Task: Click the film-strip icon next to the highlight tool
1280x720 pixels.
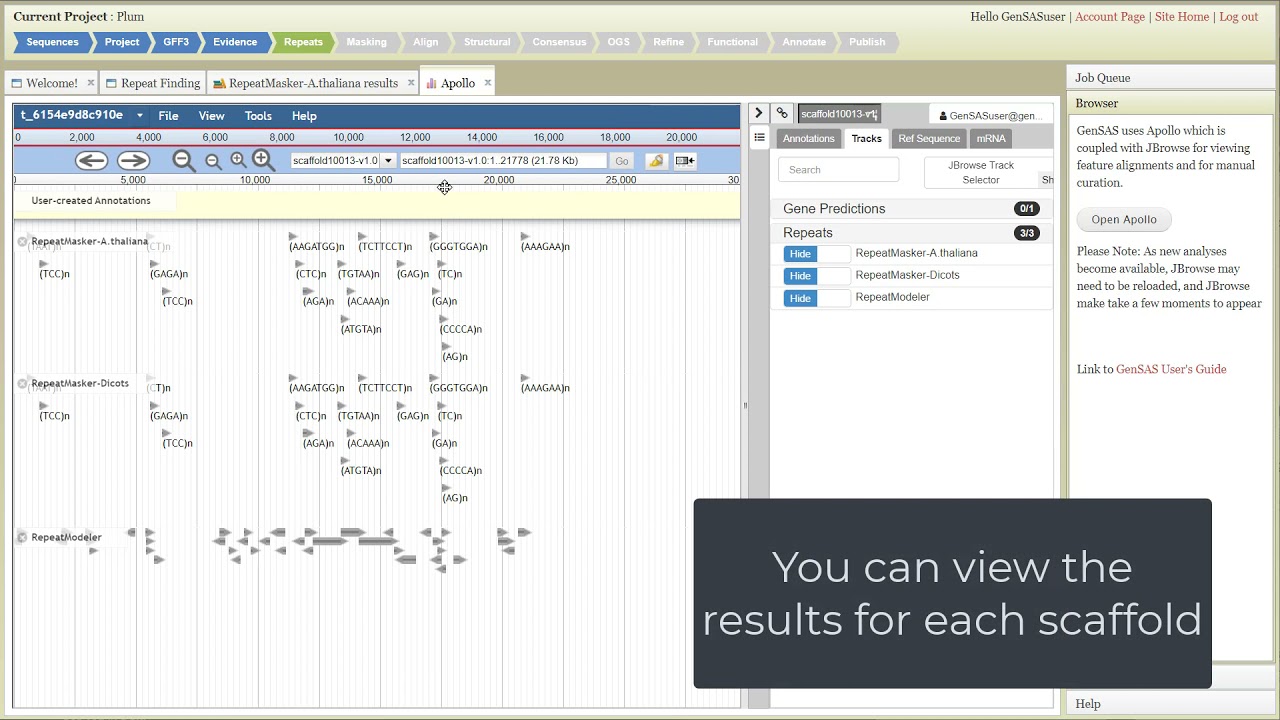Action: click(x=685, y=161)
